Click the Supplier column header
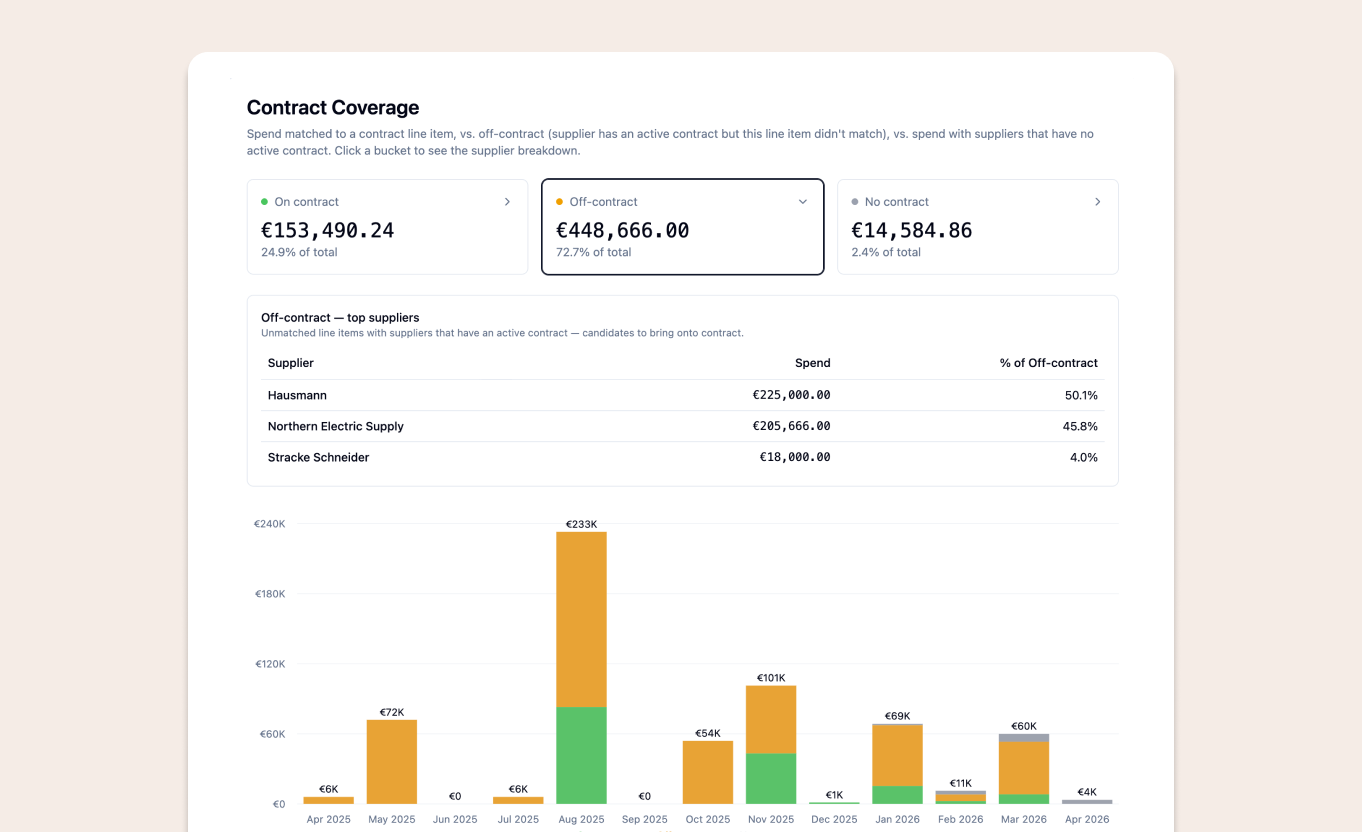The width and height of the screenshot is (1362, 832). coord(290,362)
